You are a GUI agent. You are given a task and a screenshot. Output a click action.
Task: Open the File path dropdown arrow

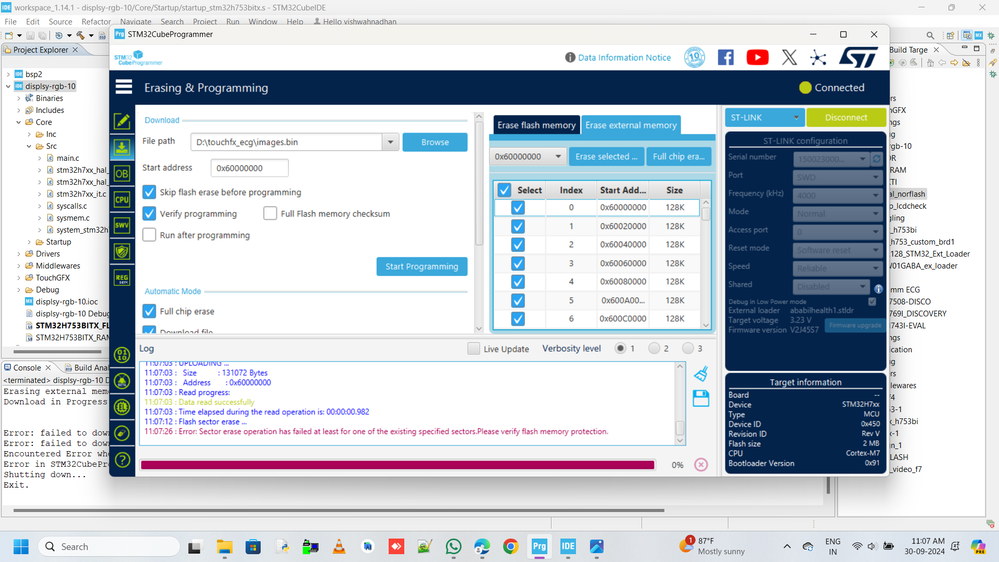(x=391, y=142)
